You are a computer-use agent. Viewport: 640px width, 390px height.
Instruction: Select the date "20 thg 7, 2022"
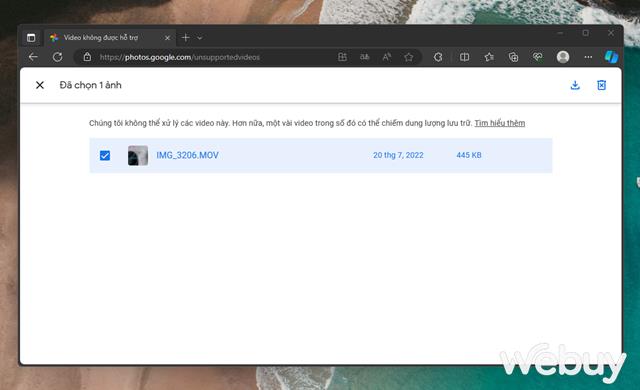[x=398, y=155]
